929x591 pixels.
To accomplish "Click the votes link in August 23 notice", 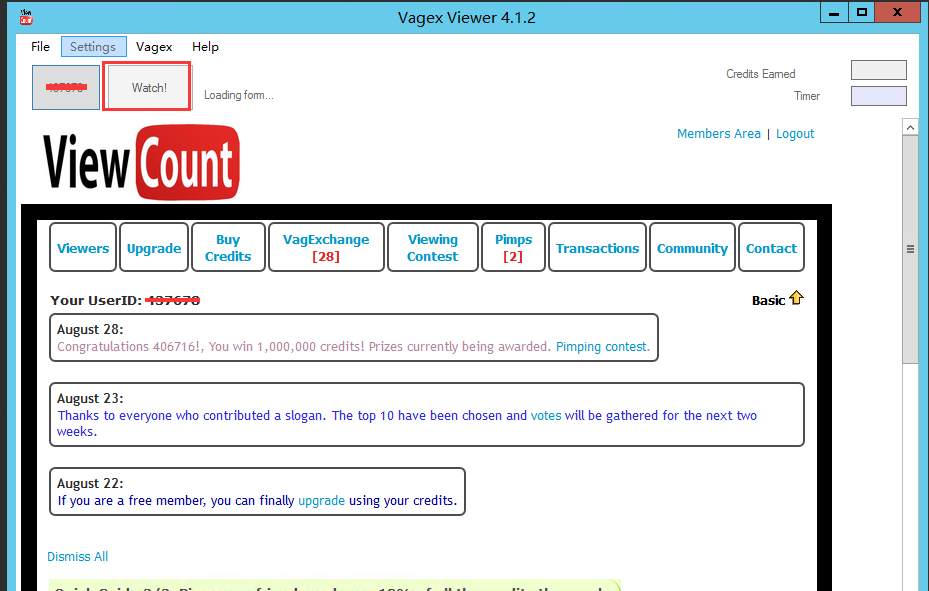I will pos(546,415).
